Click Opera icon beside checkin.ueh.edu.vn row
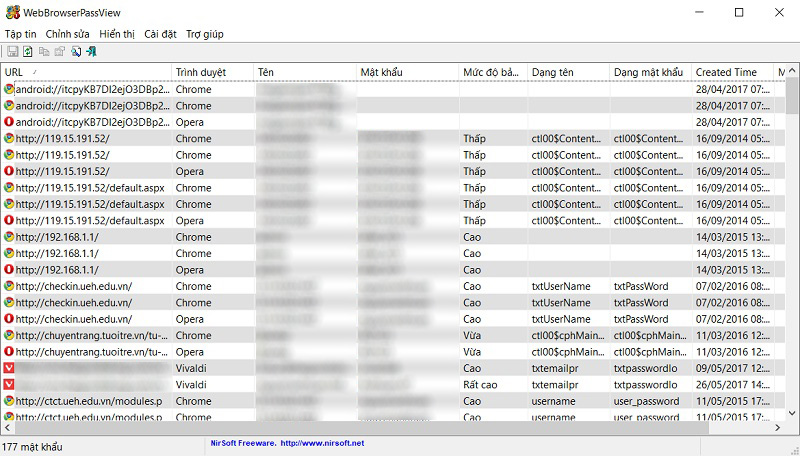This screenshot has height=456, width=800. click(x=9, y=319)
